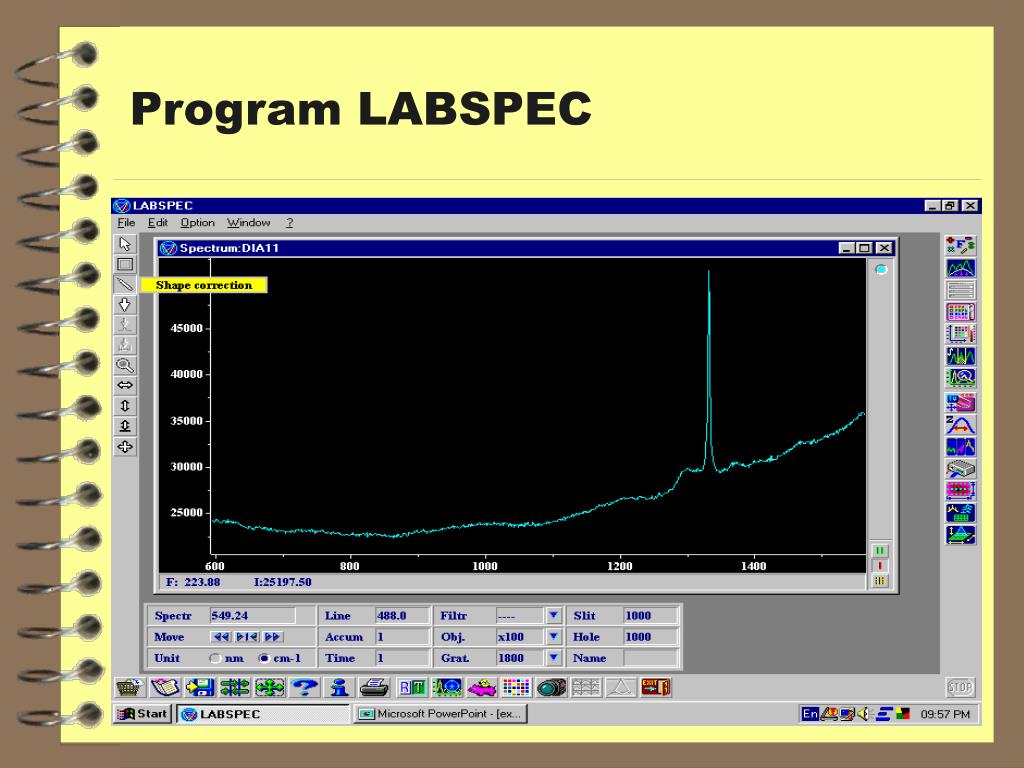
Task: Switch to Microsoft PowerPoint taskbar button
Action: (441, 714)
